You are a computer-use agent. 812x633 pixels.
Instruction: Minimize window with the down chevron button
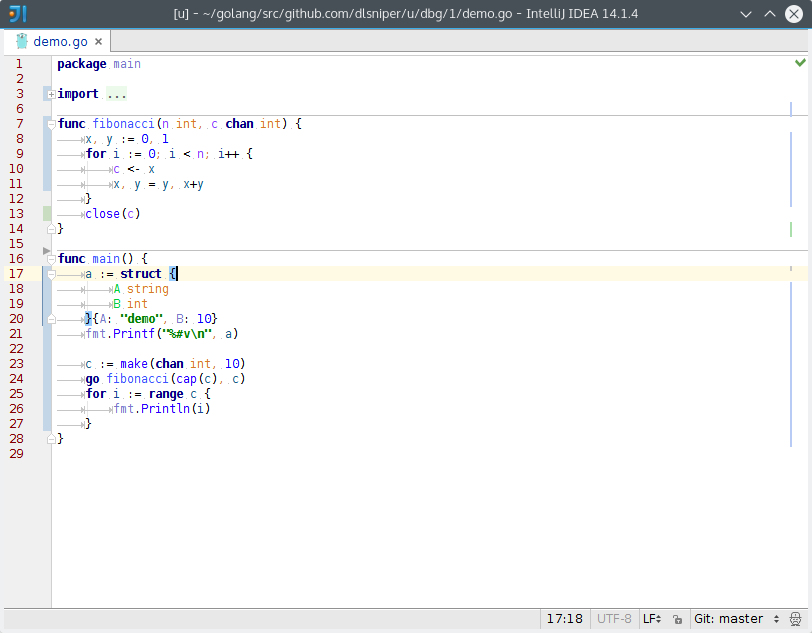click(x=746, y=14)
